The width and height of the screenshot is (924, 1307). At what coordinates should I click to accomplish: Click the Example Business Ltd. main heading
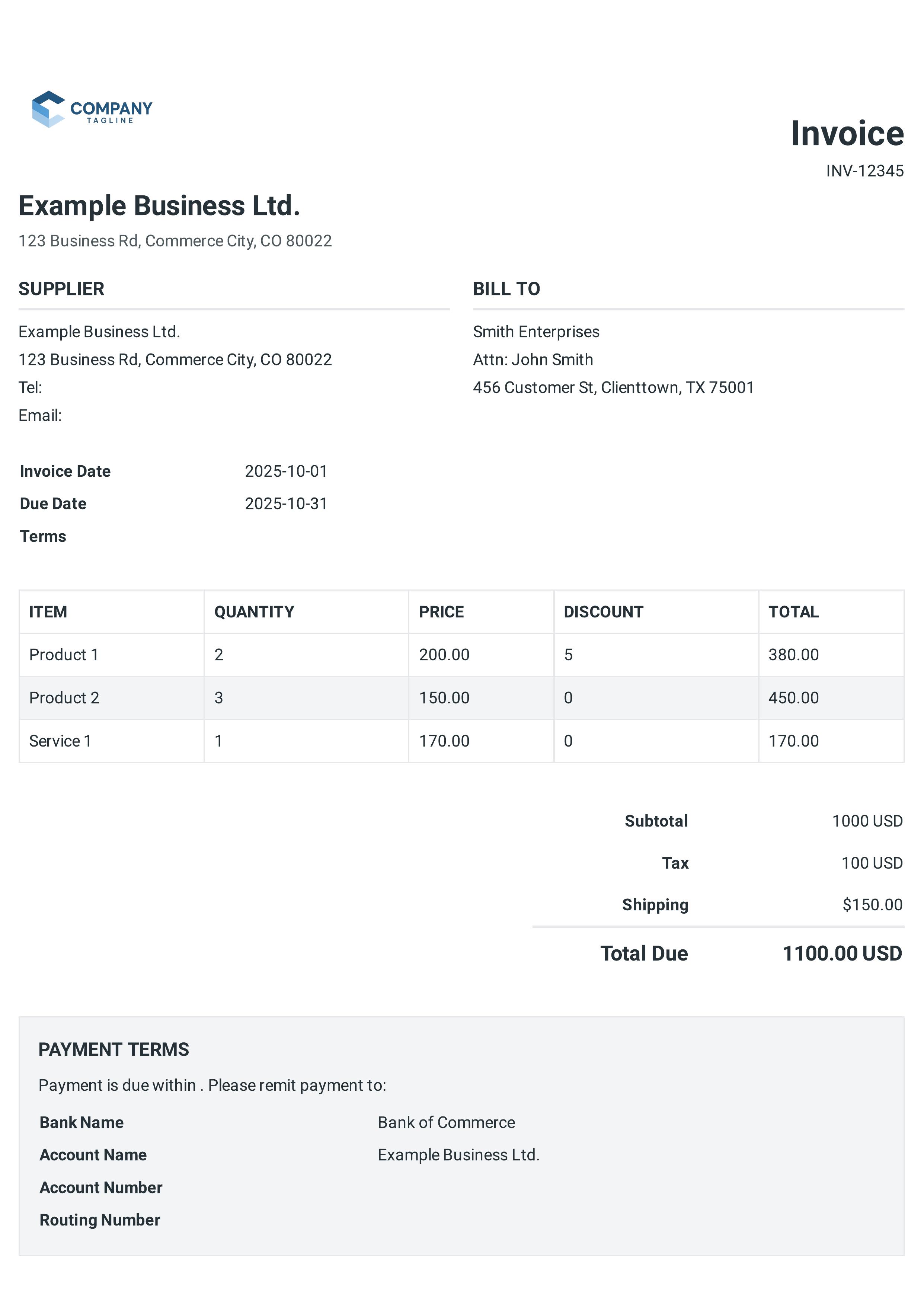coord(159,205)
